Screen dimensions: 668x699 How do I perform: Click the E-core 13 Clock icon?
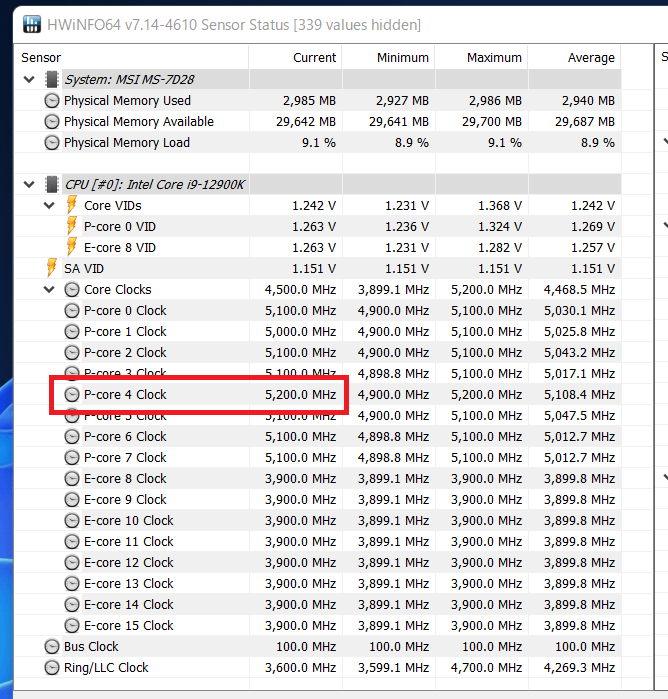coord(72,584)
